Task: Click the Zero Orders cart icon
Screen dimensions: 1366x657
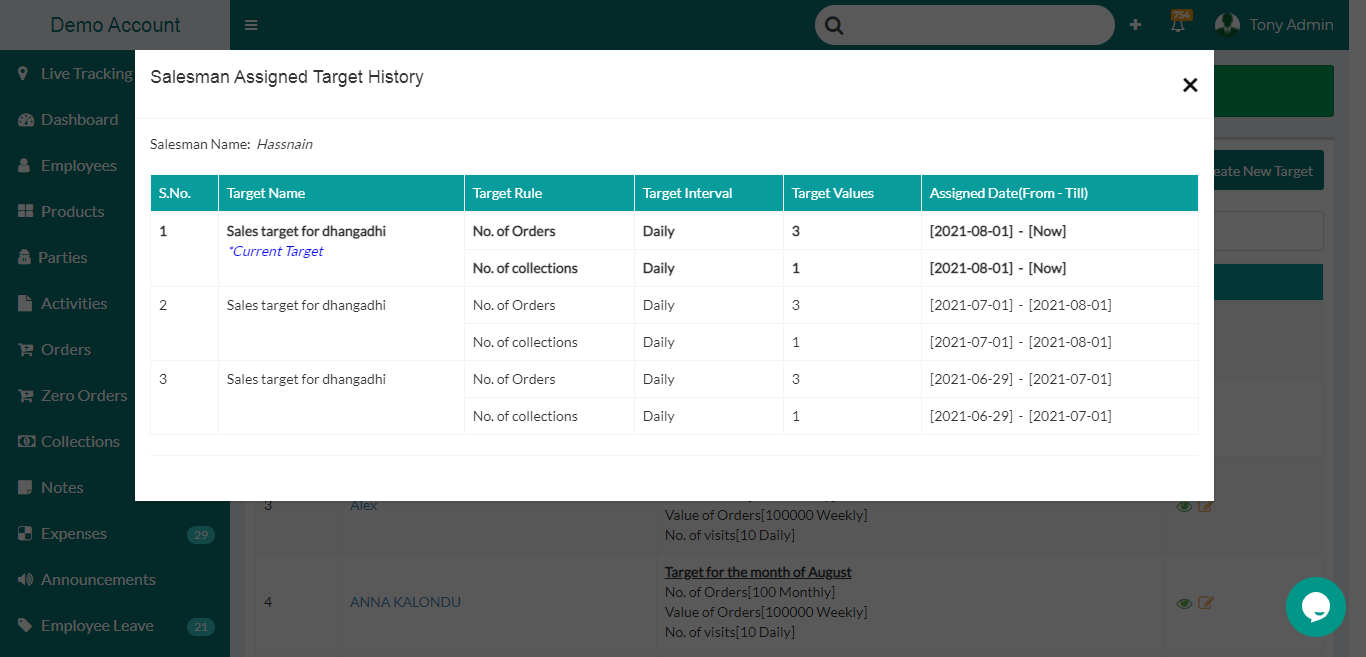Action: [26, 396]
